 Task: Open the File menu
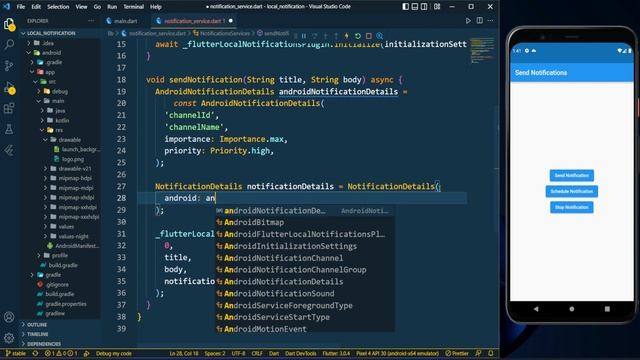point(21,7)
